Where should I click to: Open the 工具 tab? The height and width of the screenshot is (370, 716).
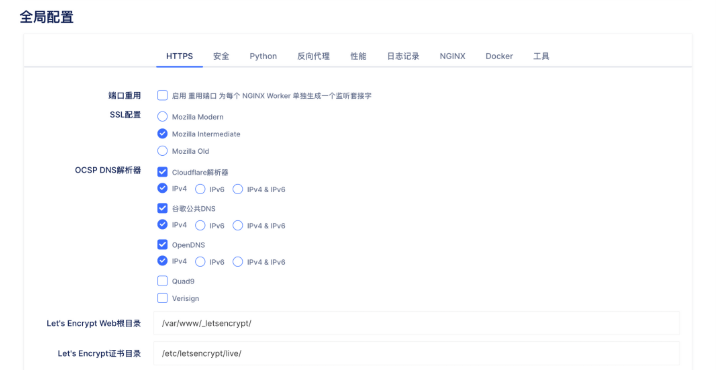[541, 56]
